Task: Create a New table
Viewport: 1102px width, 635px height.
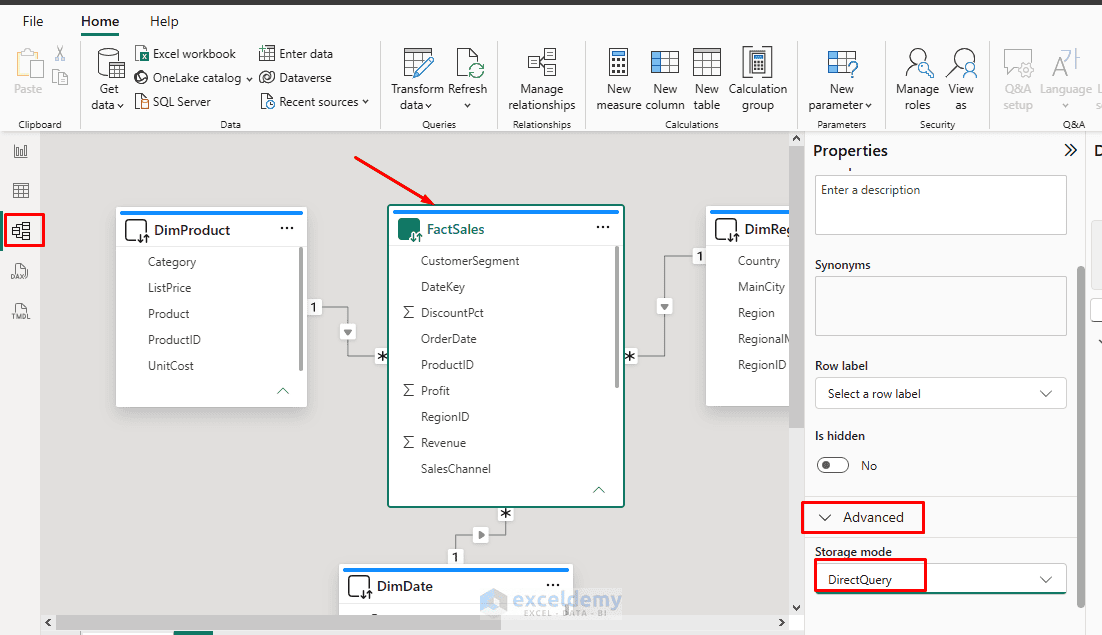Action: (x=706, y=79)
